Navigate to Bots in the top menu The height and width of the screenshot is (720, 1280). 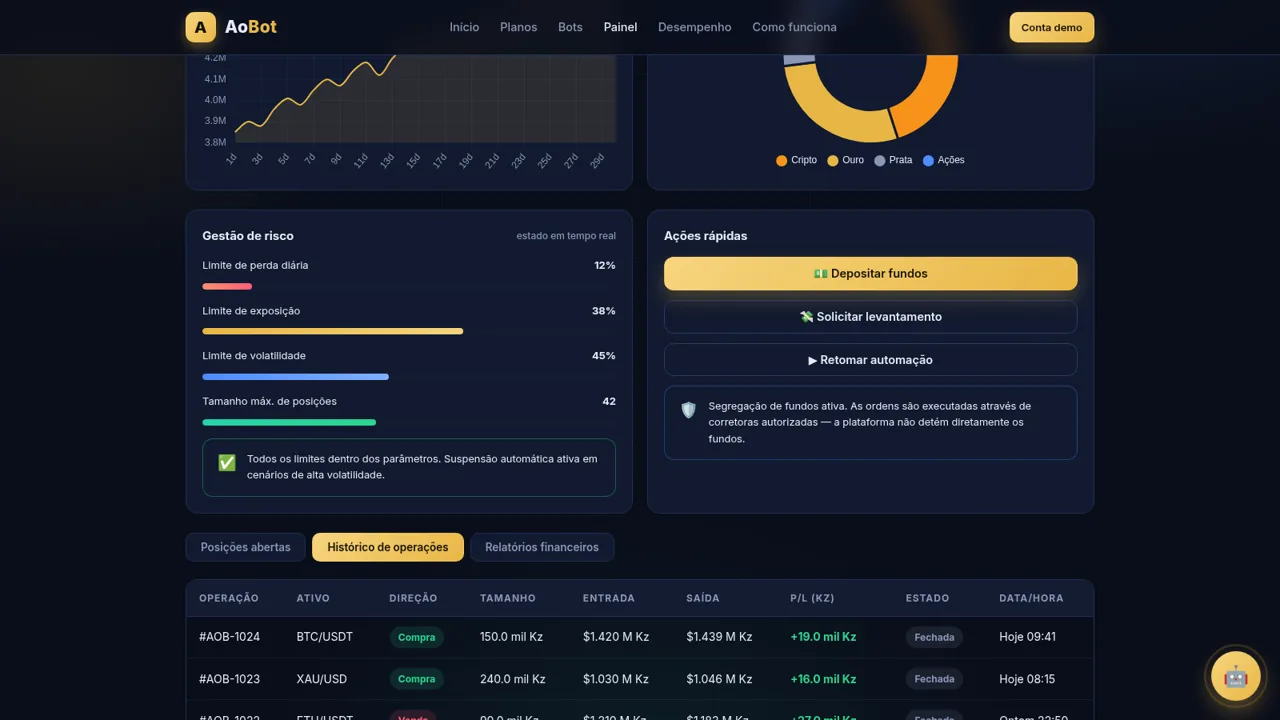click(570, 27)
